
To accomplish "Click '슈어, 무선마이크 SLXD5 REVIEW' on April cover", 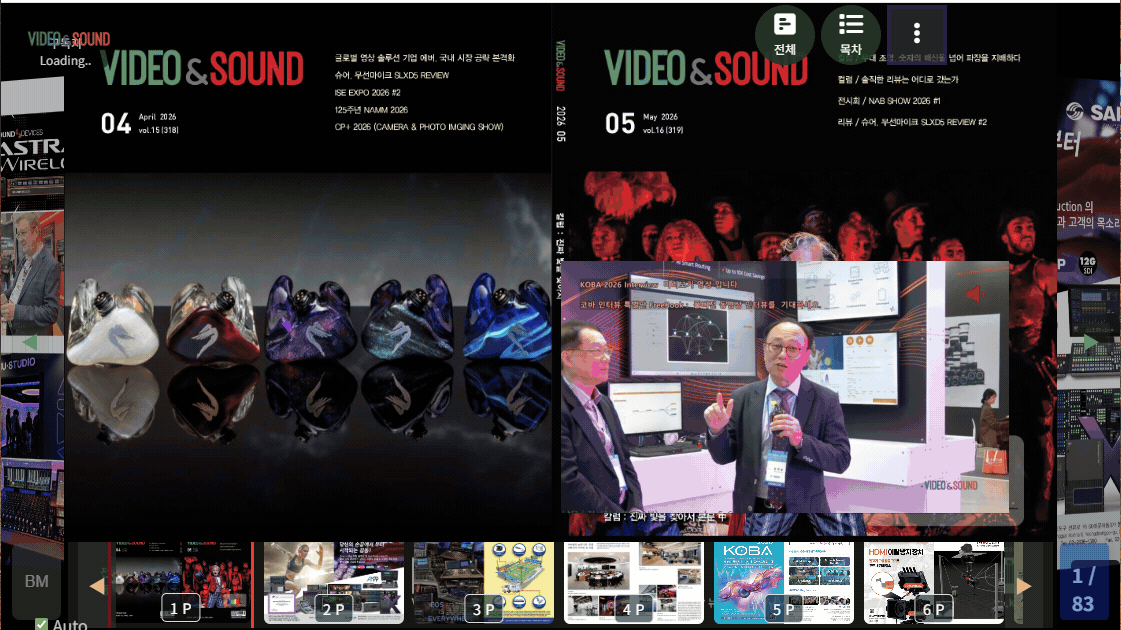I will tap(392, 75).
